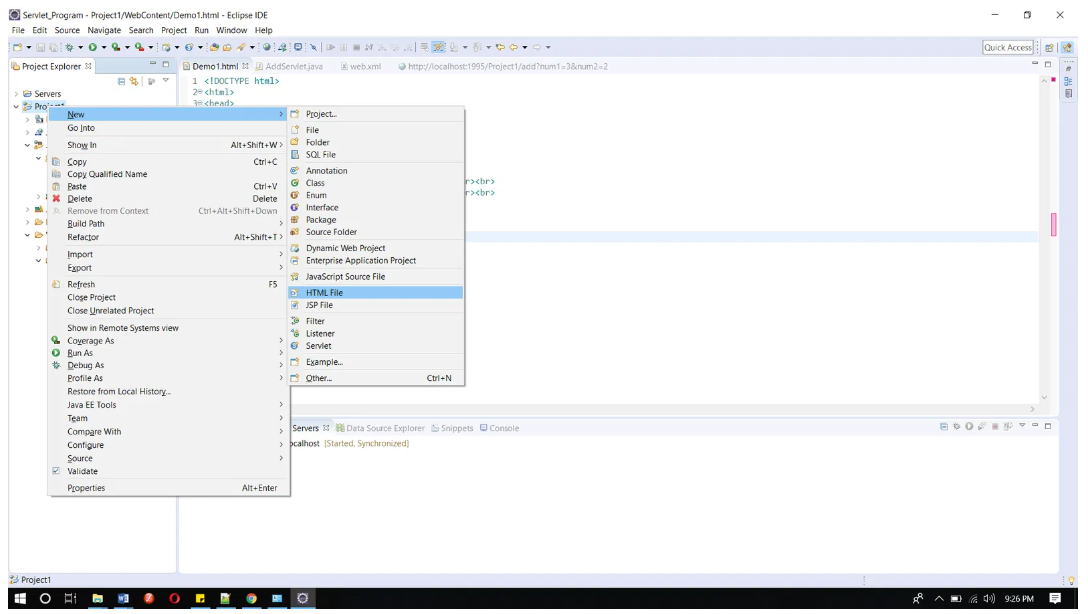This screenshot has width=1088, height=614.
Task: Select HTML File from the New submenu
Action: (324, 293)
